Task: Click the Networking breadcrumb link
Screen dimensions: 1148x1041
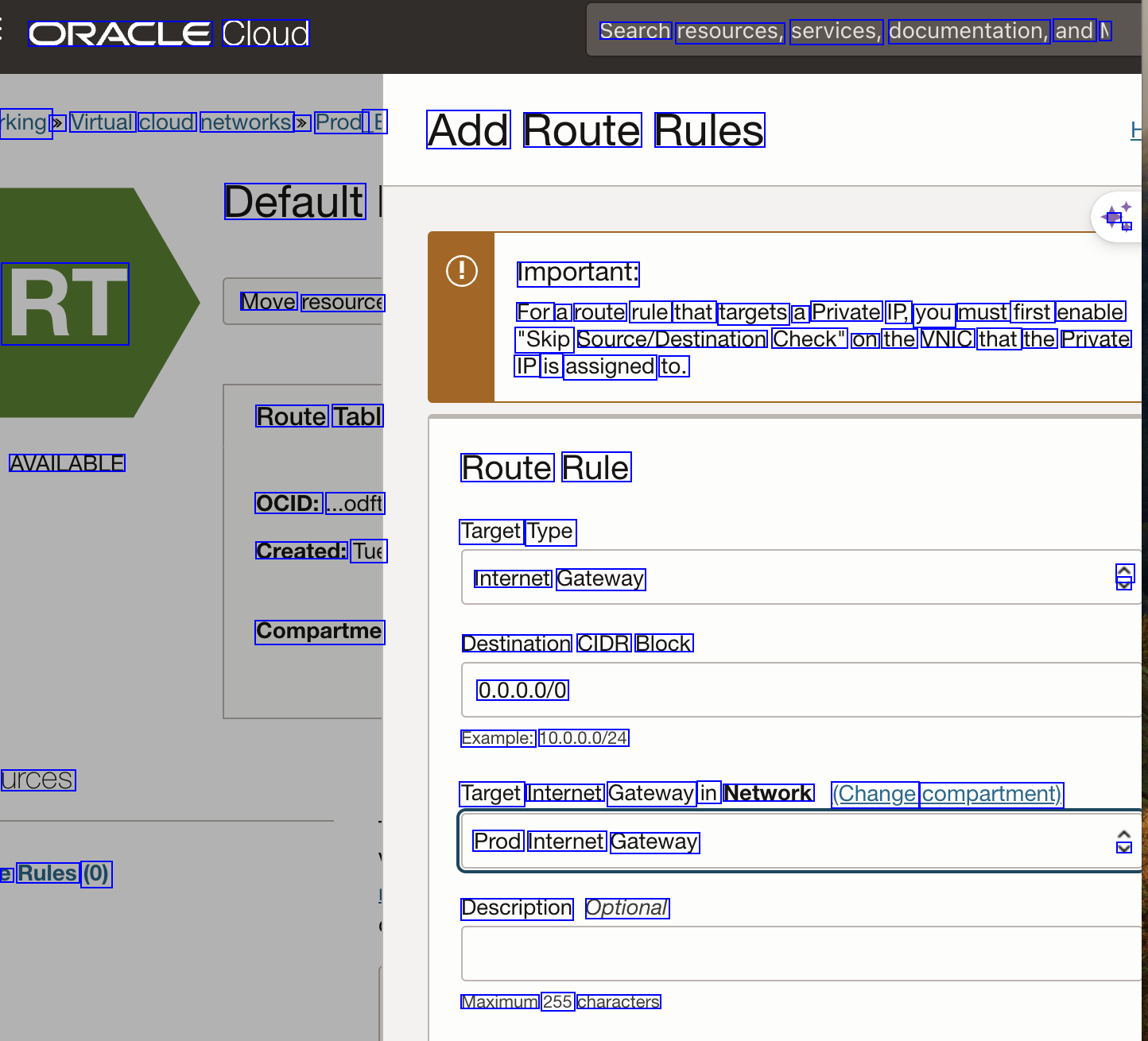Action: click(24, 122)
